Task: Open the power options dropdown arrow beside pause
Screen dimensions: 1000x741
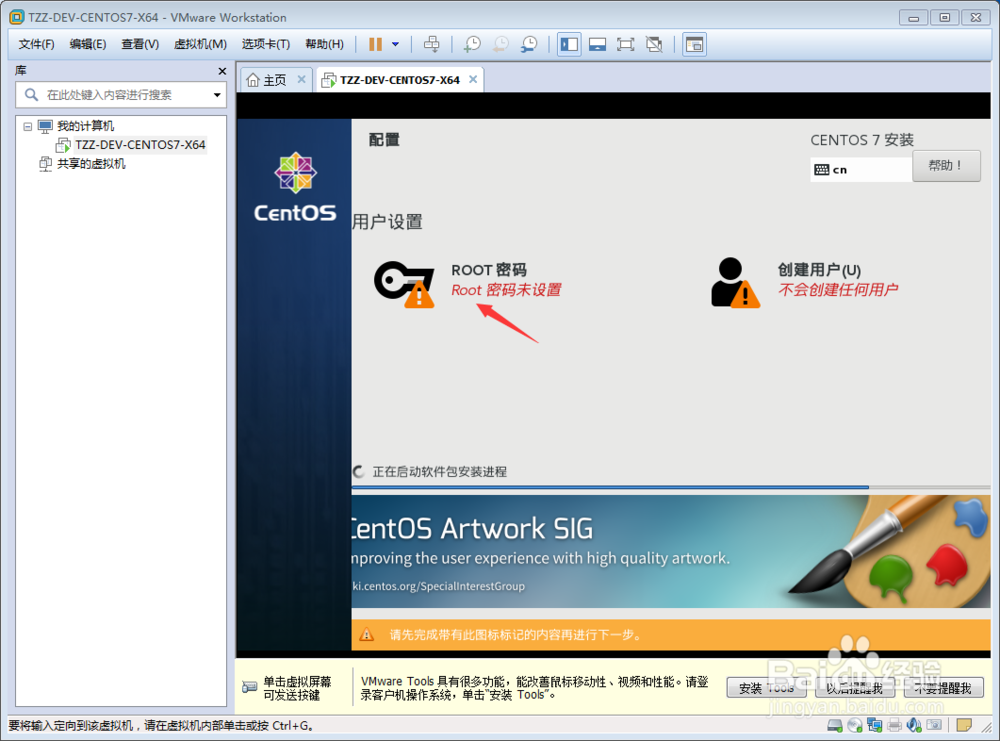Action: [x=395, y=44]
